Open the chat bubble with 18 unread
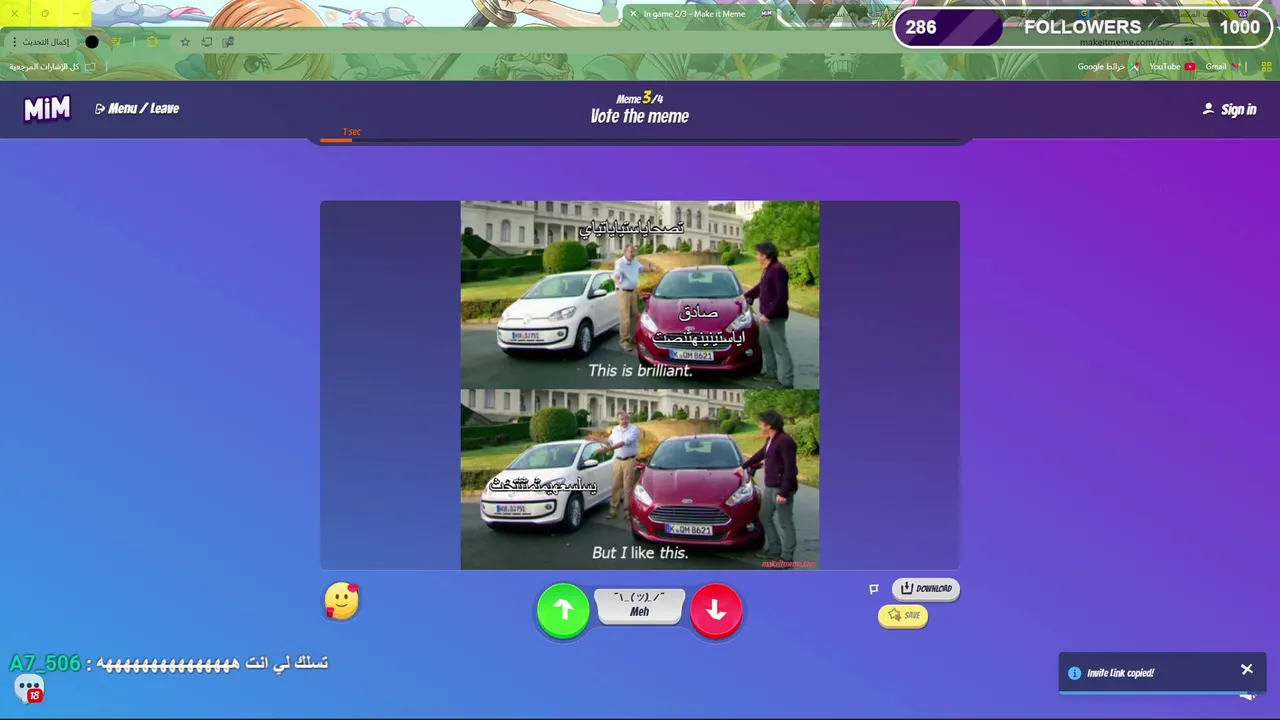The image size is (1280, 720). [28, 689]
